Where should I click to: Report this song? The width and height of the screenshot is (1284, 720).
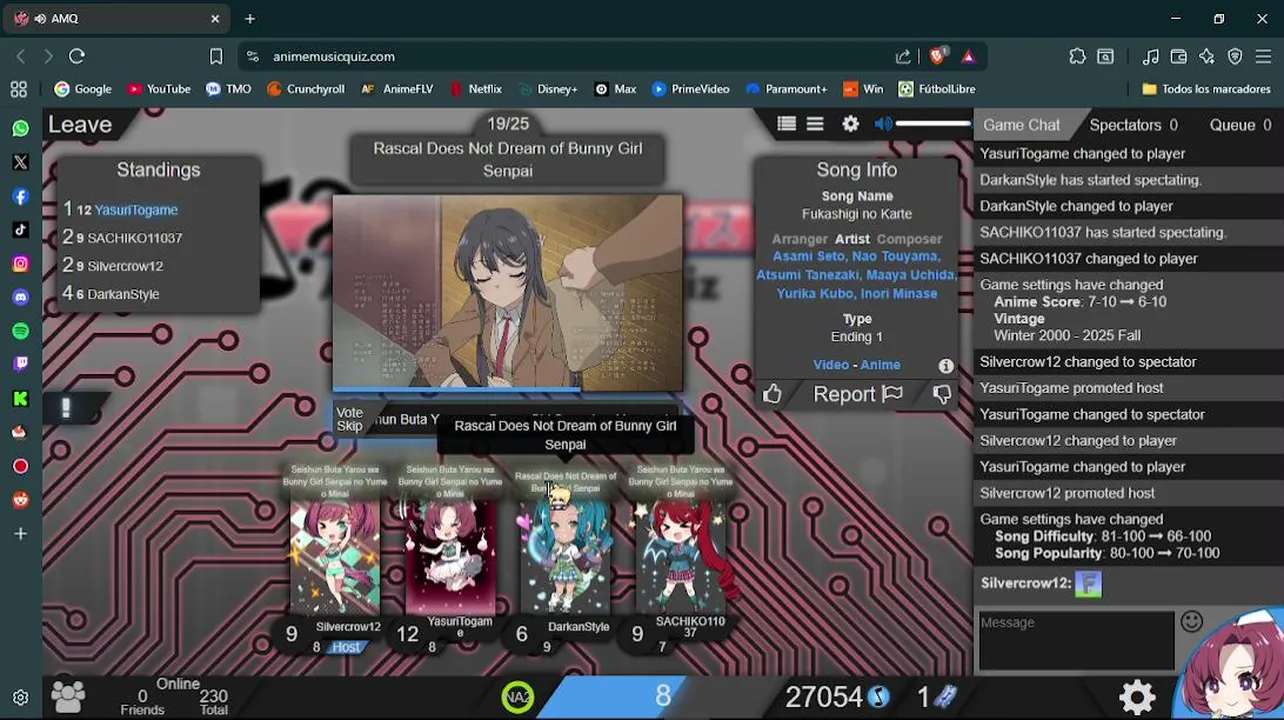(x=857, y=394)
